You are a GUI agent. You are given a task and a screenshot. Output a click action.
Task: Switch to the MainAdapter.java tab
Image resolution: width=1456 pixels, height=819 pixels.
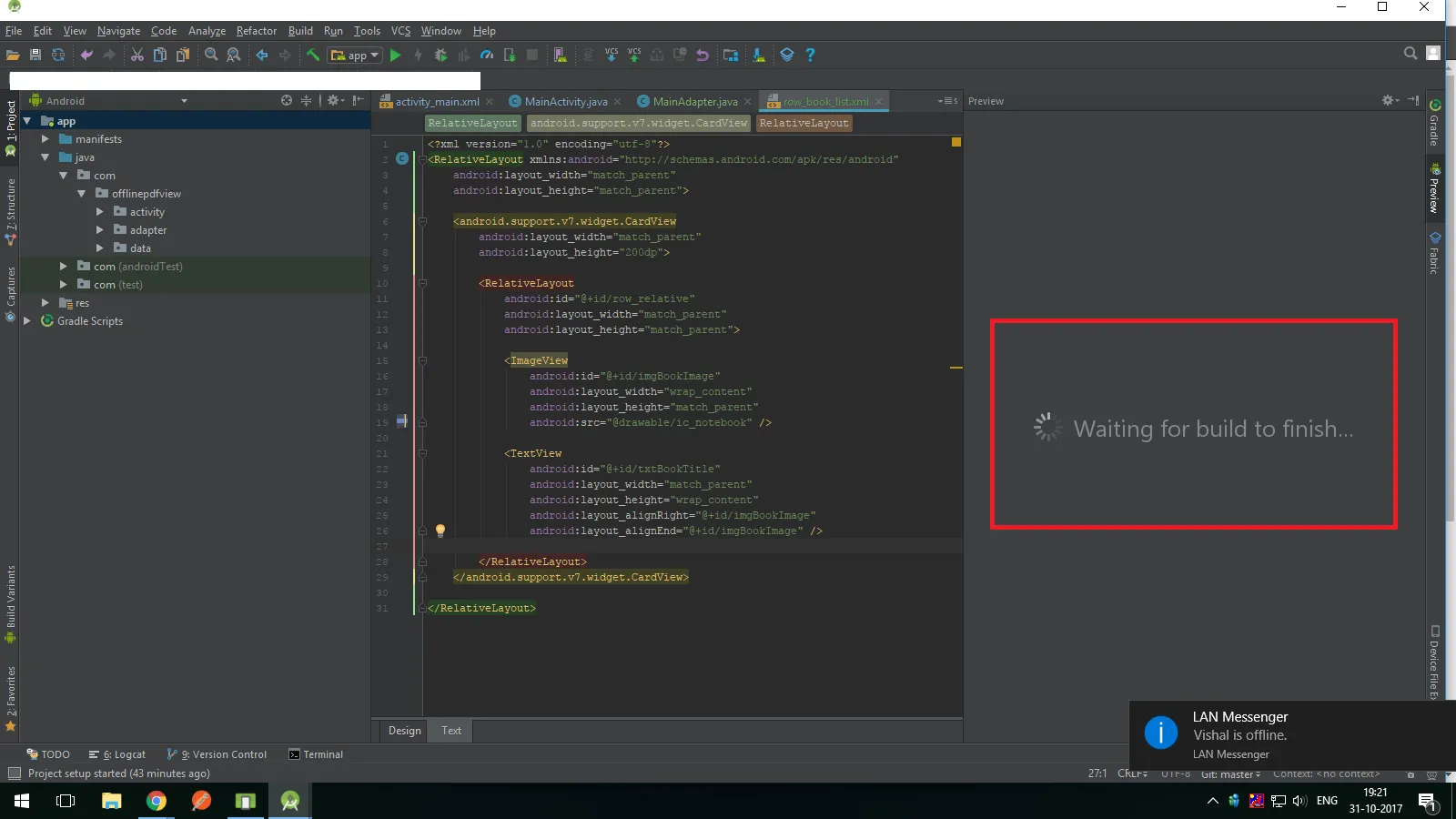click(x=694, y=102)
